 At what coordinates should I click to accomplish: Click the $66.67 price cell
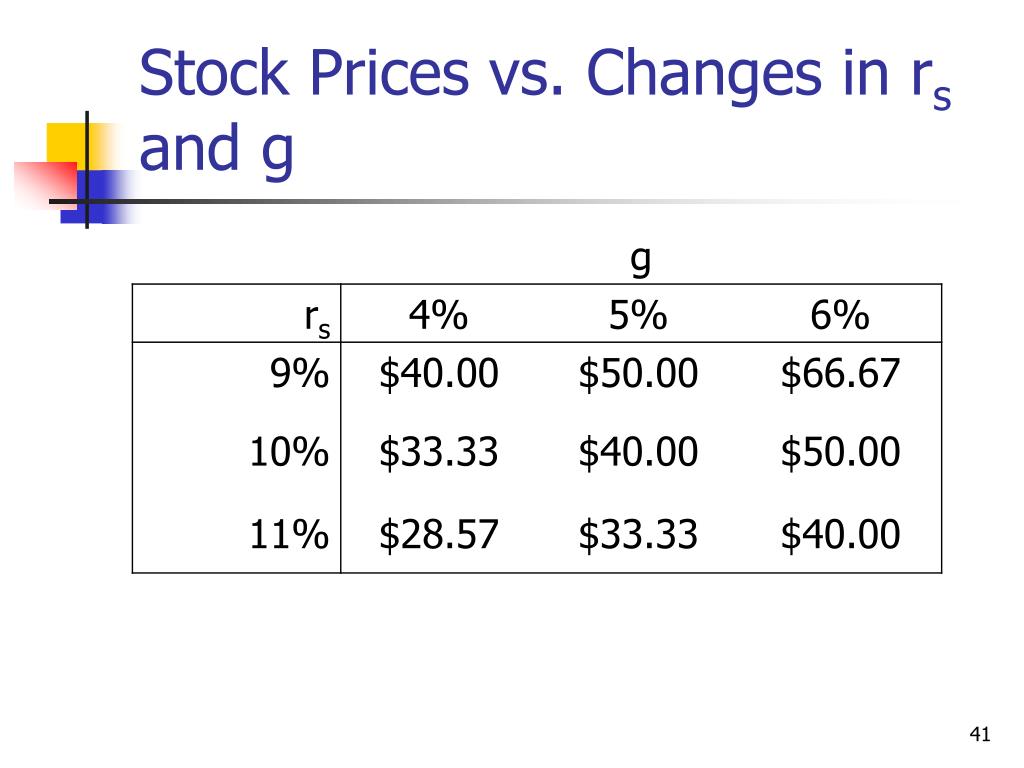[840, 374]
